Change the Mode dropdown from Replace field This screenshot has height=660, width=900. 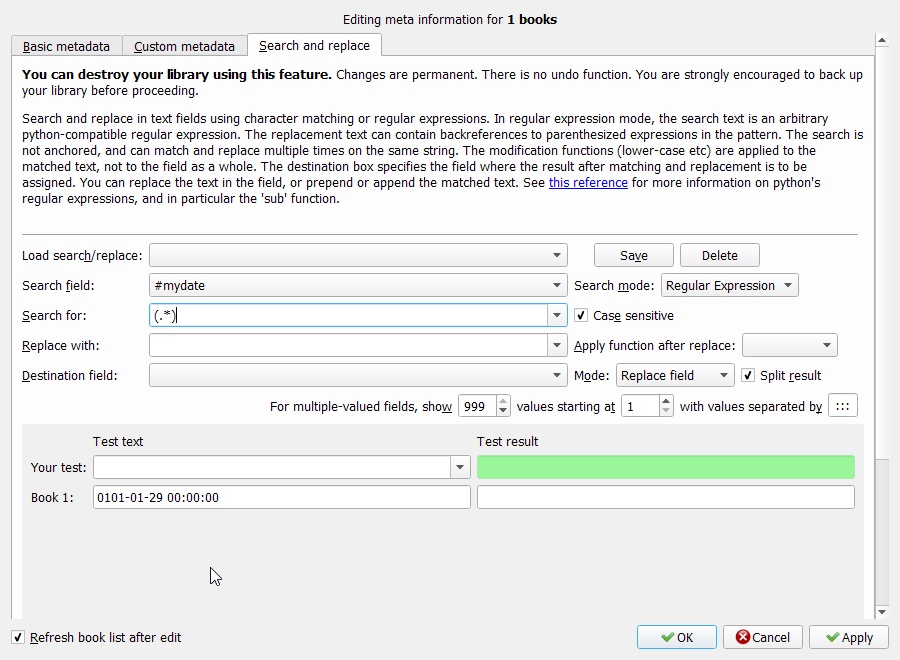(675, 375)
